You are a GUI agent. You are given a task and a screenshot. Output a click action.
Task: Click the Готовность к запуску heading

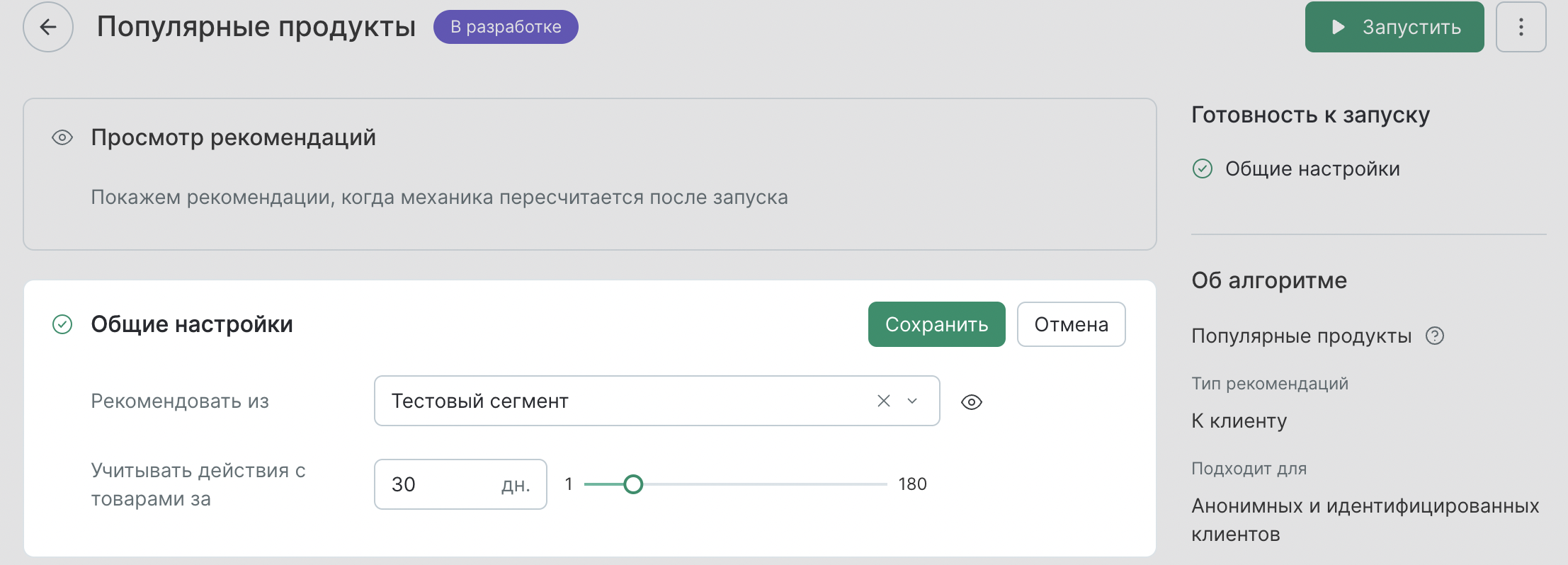tap(1310, 115)
